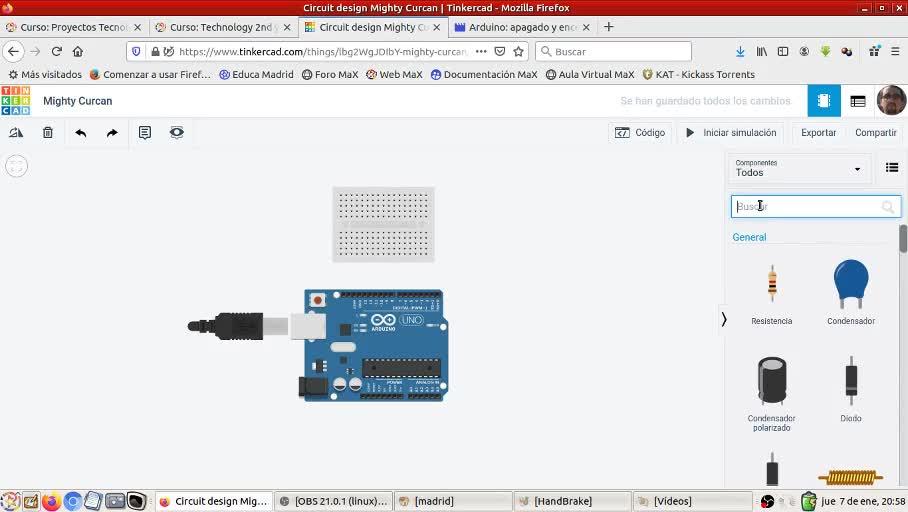Rotate the selected component
Image resolution: width=908 pixels, height=512 pixels.
[16, 133]
